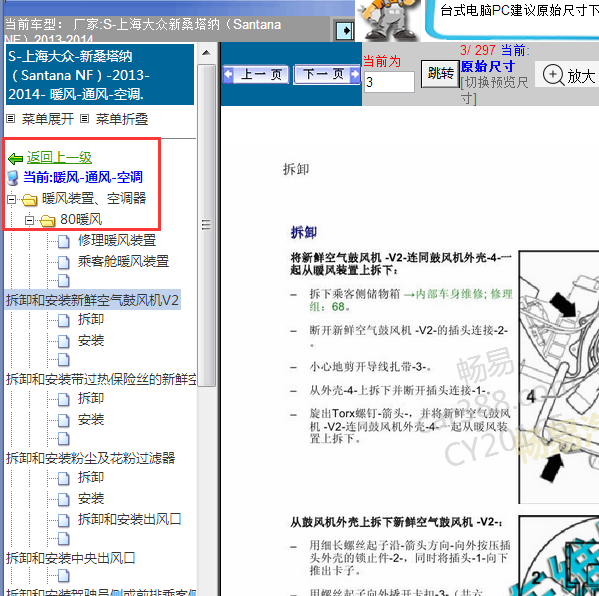Collapse the 暖风装置、空调器 tree node
The image size is (599, 596).
point(11,199)
